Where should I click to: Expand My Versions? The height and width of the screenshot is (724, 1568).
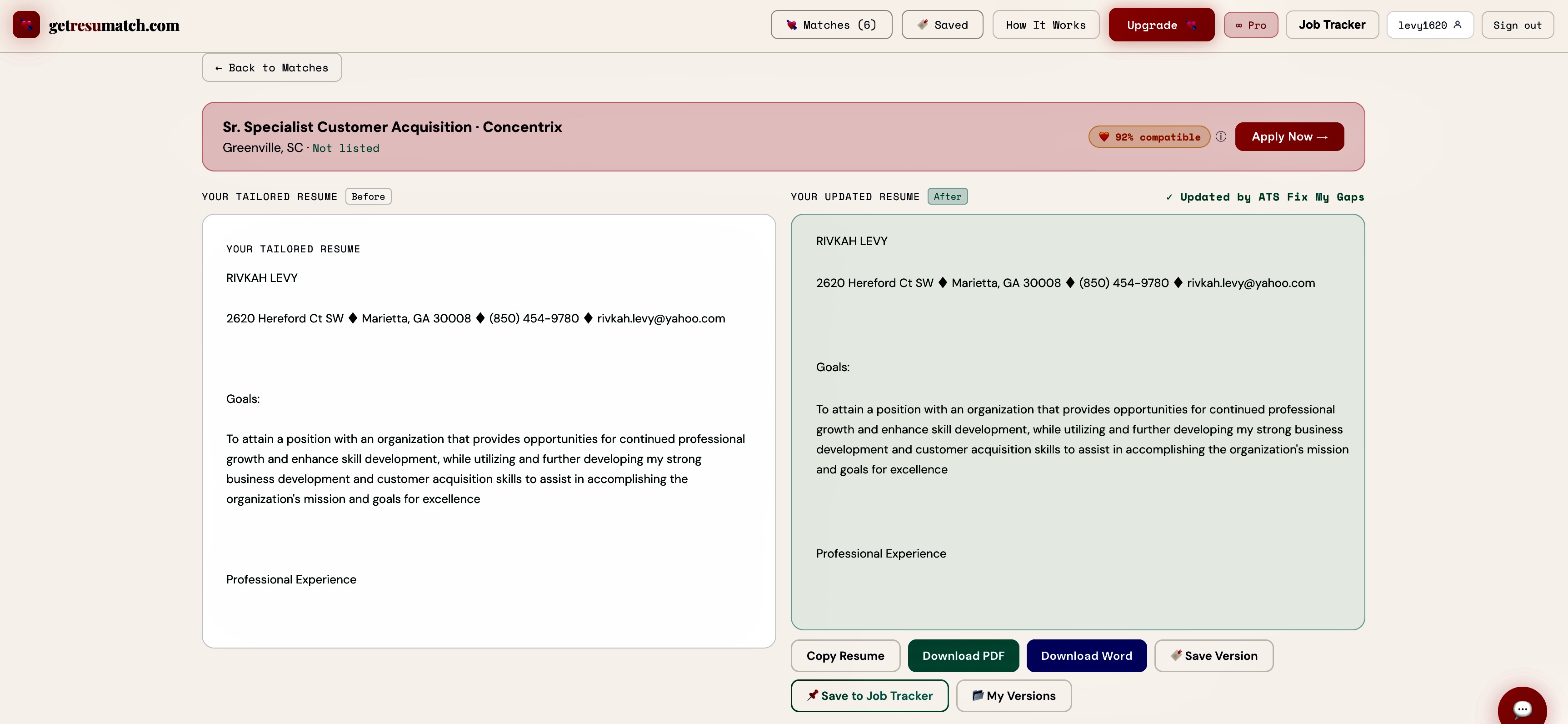[1013, 695]
